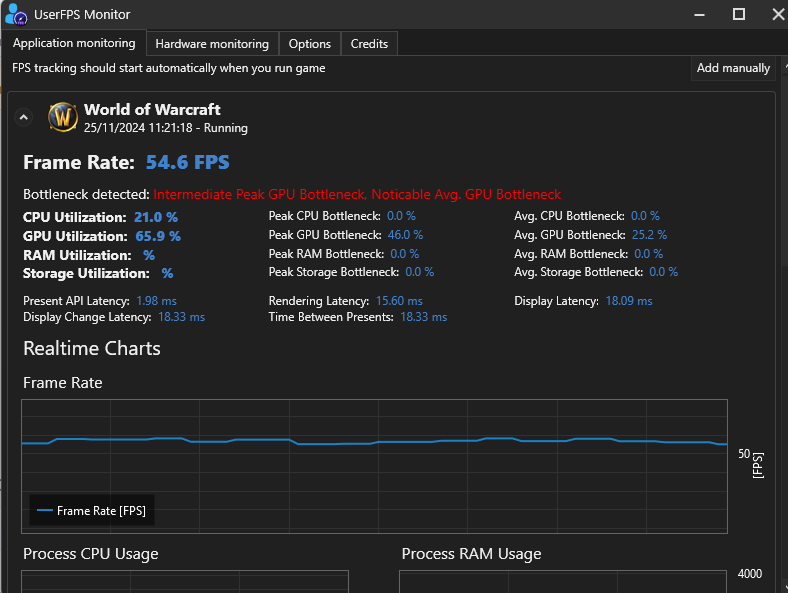Click the World of Warcraft title text
Image resolution: width=788 pixels, height=593 pixels.
[x=152, y=110]
